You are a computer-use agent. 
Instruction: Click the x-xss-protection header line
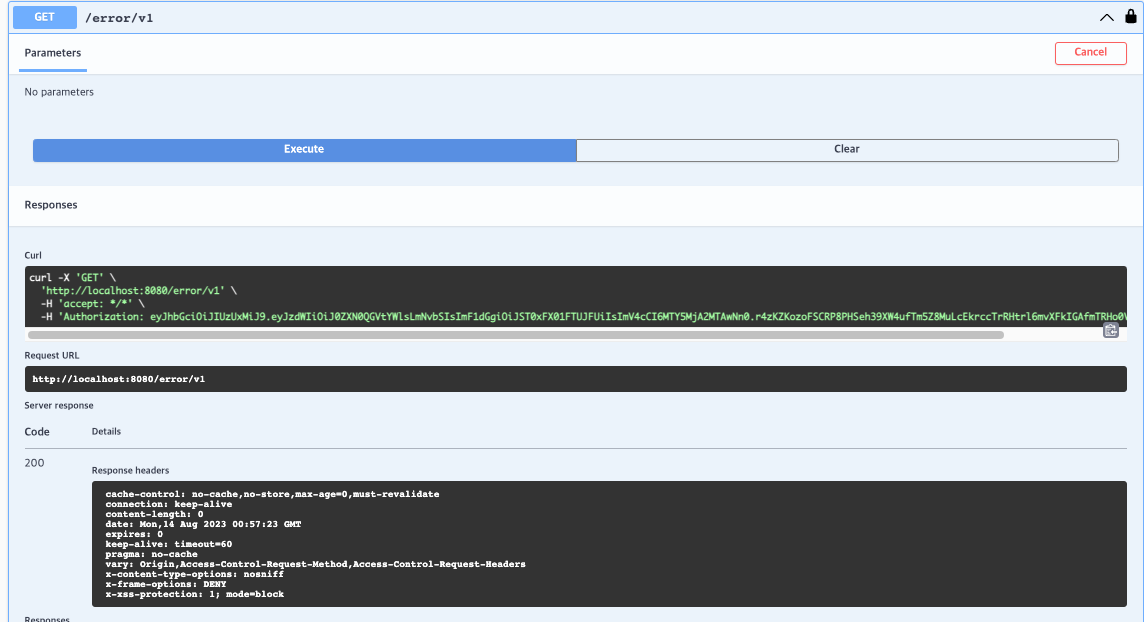[x=195, y=594]
